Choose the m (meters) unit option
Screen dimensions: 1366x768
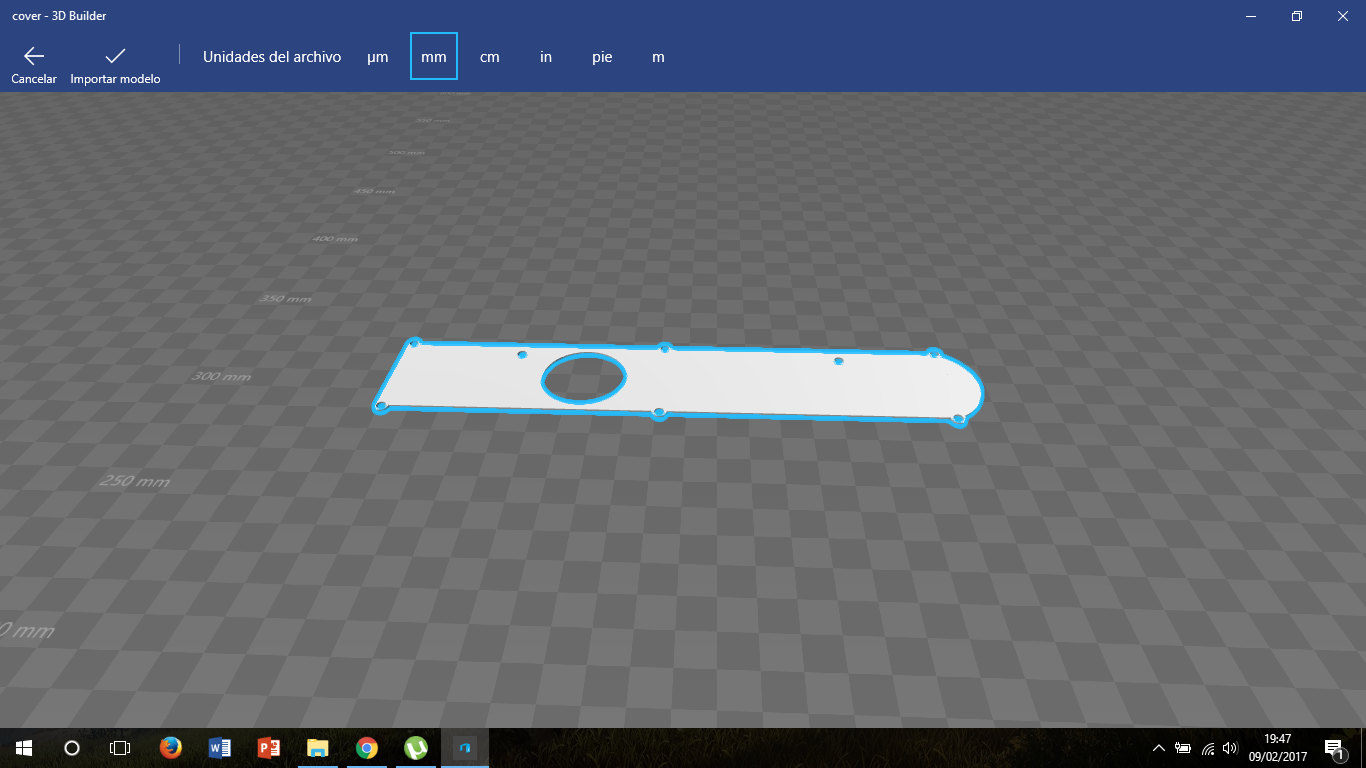tap(658, 57)
